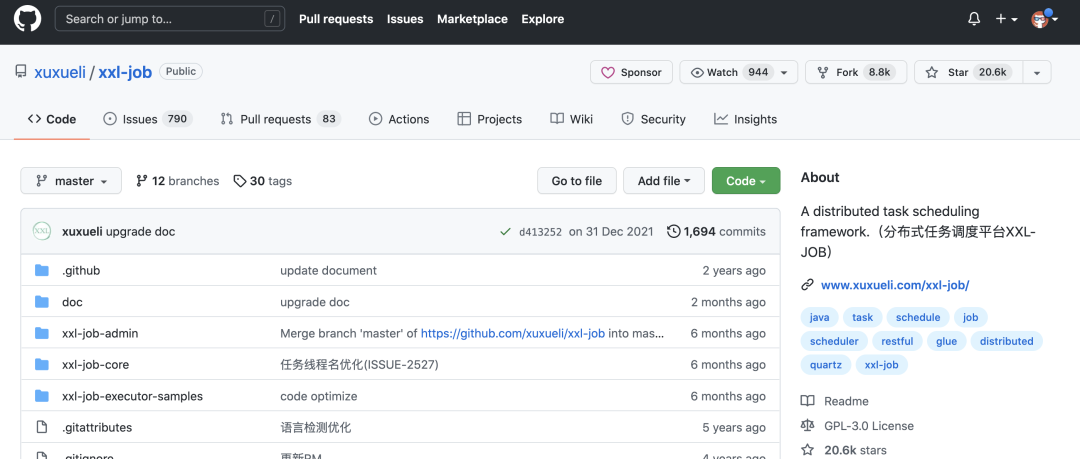Select the java topic tag
Viewport: 1080px width, 459px height.
click(820, 317)
